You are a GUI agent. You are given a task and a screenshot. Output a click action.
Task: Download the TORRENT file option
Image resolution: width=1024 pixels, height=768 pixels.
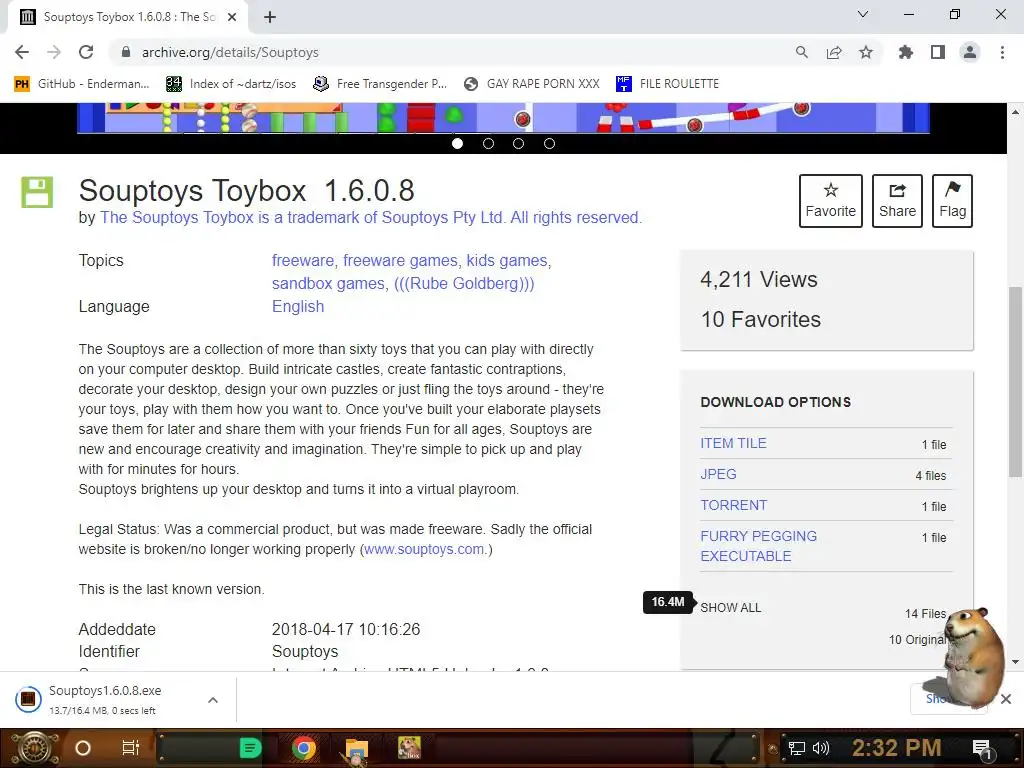pos(733,505)
